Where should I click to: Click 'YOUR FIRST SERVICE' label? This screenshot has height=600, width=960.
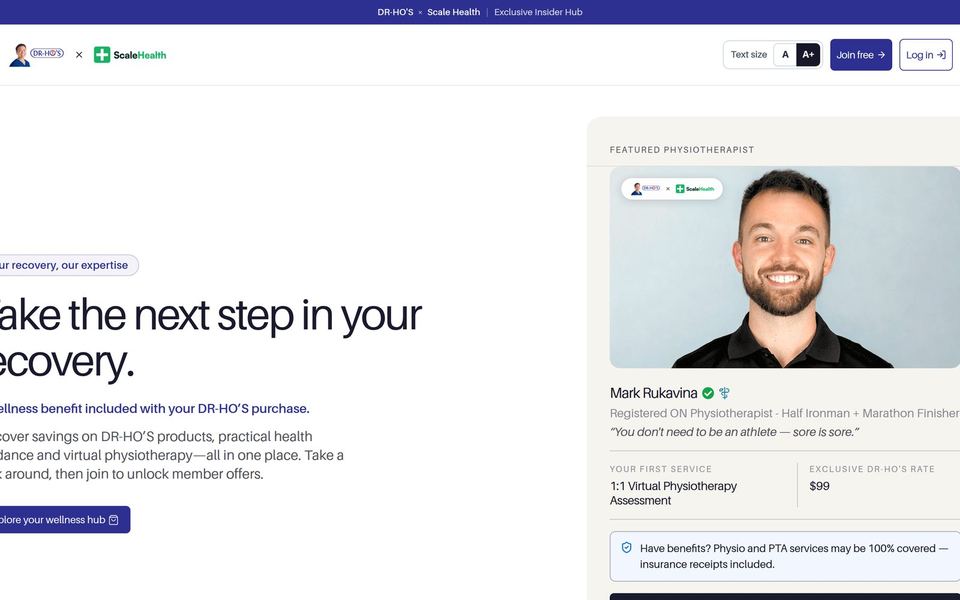661,469
